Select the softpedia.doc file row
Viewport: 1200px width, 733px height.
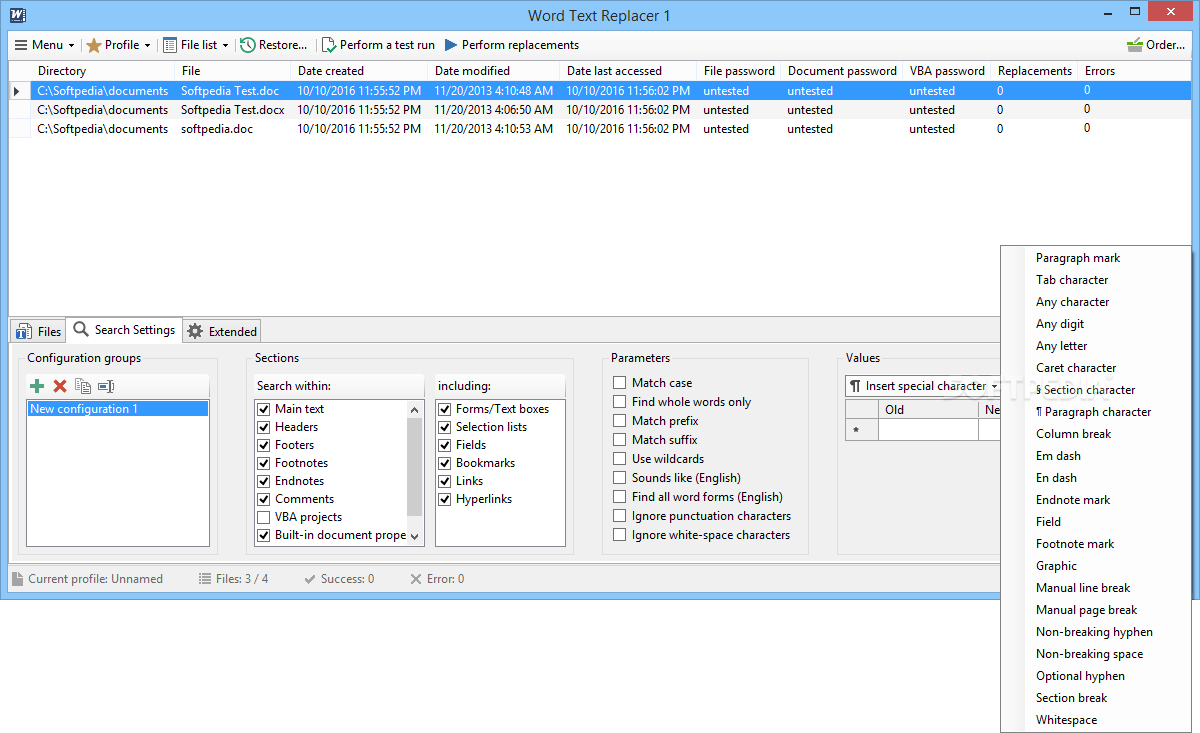pos(600,129)
